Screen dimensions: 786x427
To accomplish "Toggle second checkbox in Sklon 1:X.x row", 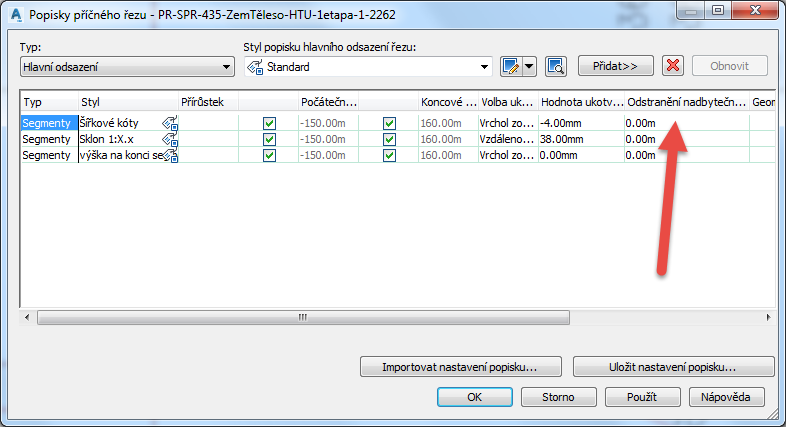I will [x=389, y=139].
